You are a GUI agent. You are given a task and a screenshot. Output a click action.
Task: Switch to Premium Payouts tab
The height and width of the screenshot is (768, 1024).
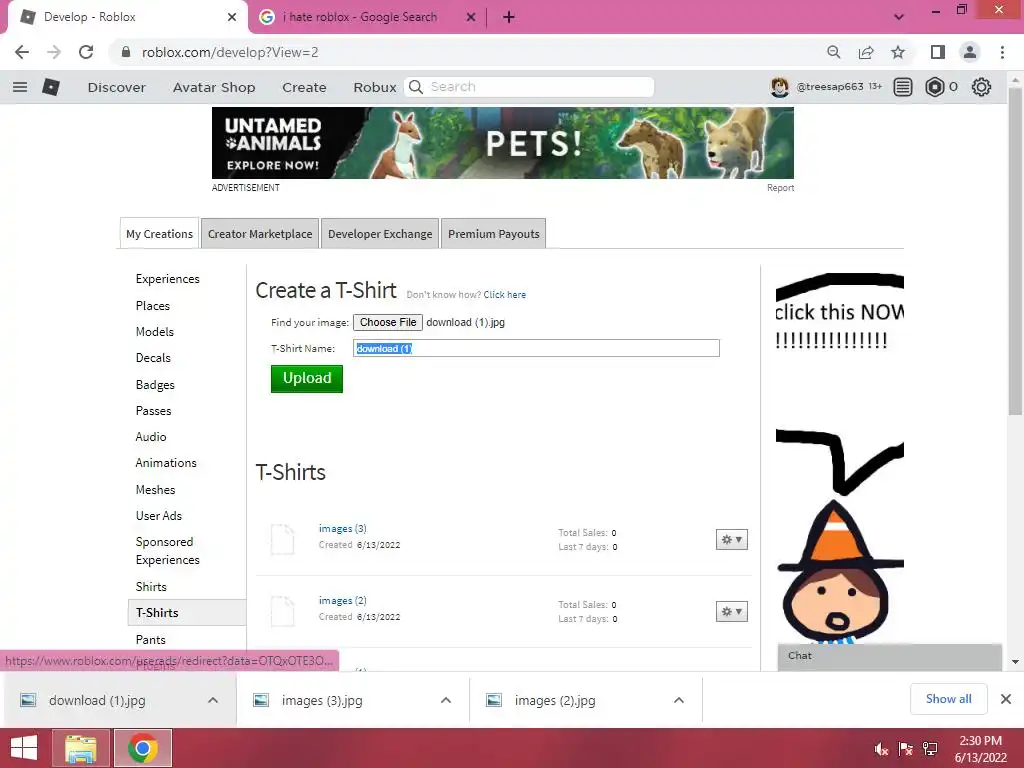pos(494,234)
